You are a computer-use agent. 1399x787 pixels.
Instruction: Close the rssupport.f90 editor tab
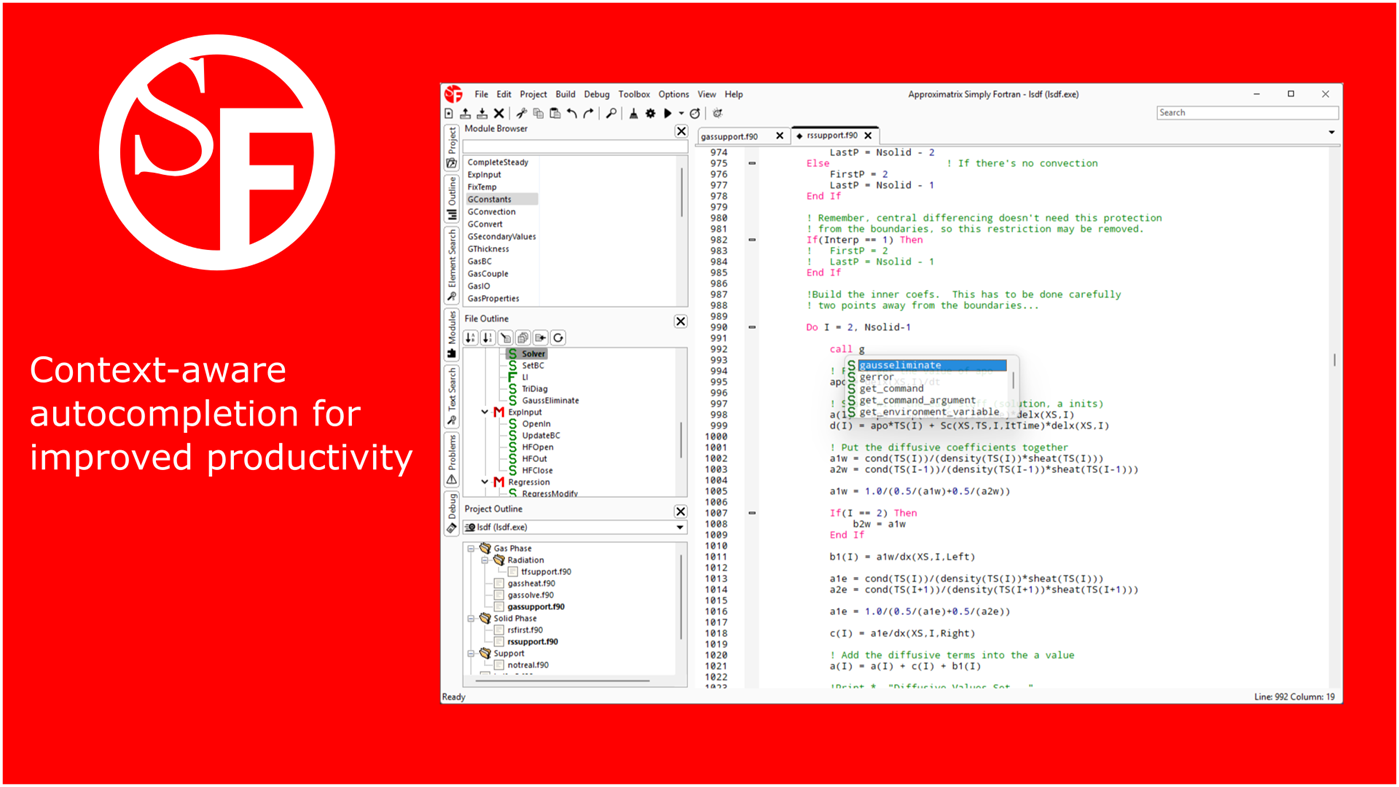(x=868, y=136)
